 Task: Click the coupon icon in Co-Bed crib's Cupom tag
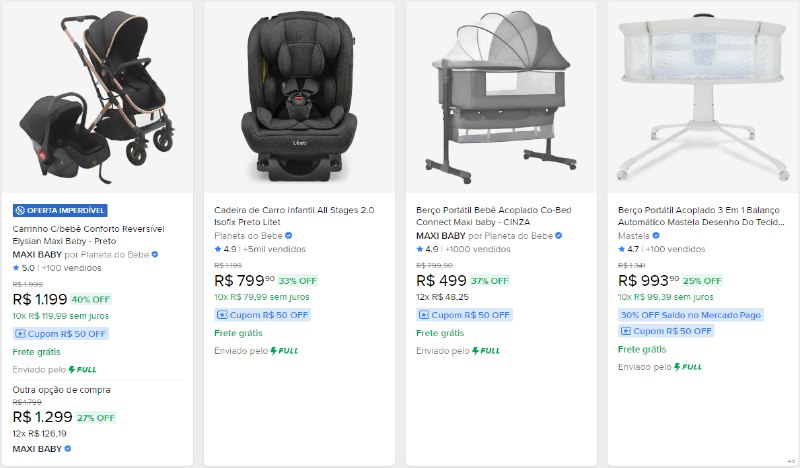click(422, 315)
